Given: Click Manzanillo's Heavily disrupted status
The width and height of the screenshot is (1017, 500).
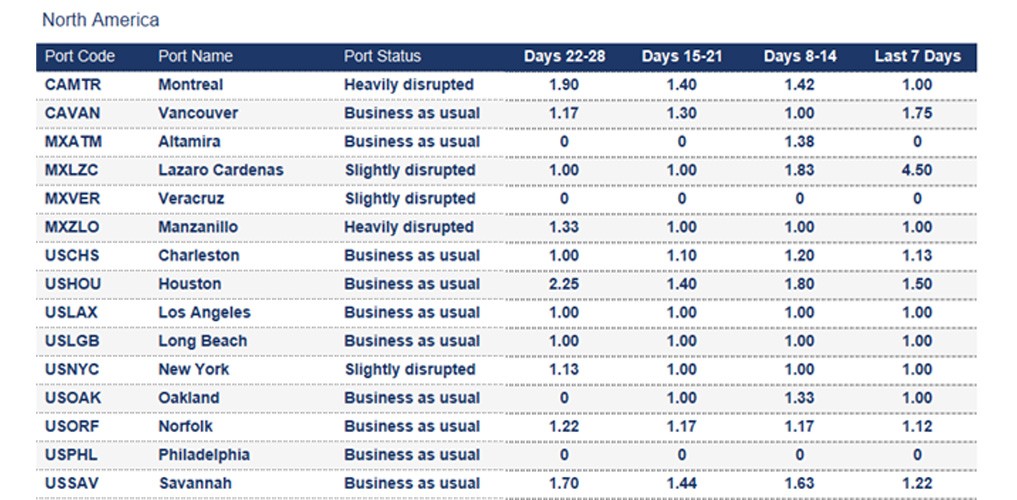Looking at the screenshot, I should click(409, 227).
